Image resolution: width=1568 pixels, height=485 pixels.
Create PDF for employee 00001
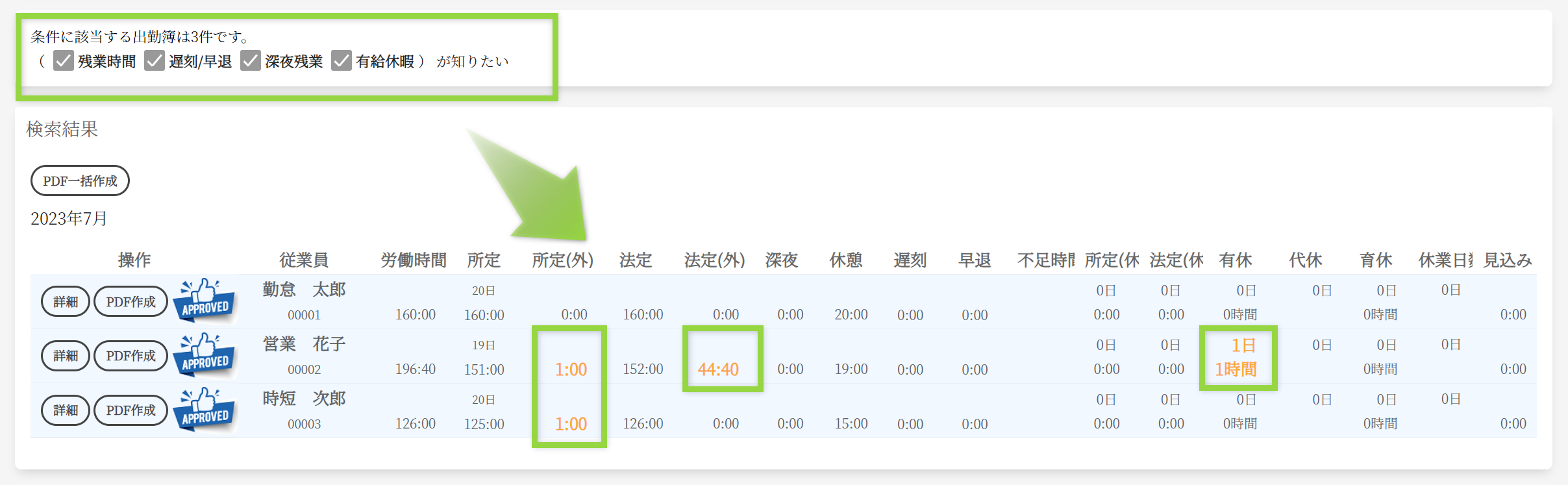131,302
